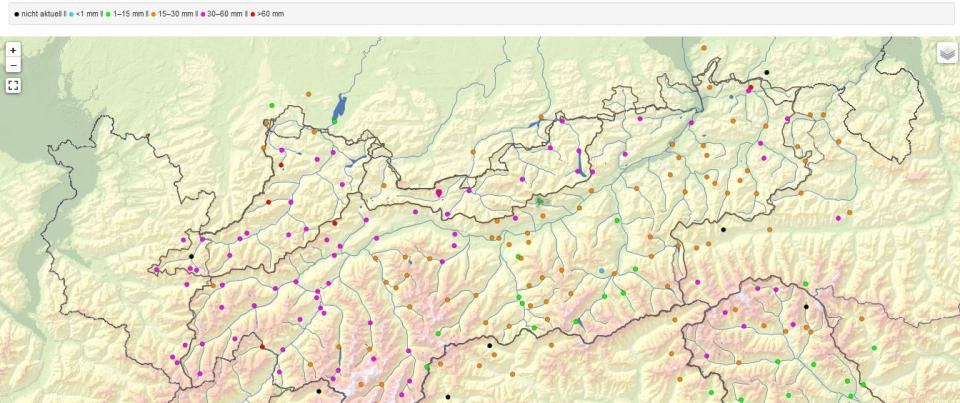The image size is (960, 403).
Task: Toggle the '<1 mm' legend entry
Action: (x=87, y=14)
